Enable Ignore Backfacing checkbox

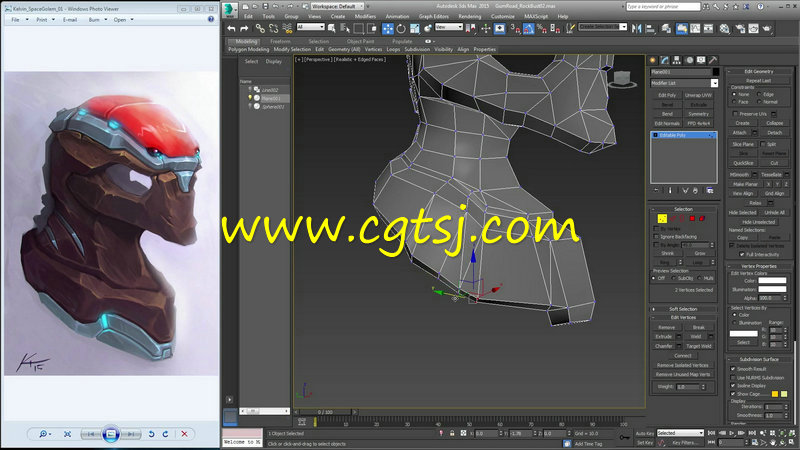click(x=657, y=237)
